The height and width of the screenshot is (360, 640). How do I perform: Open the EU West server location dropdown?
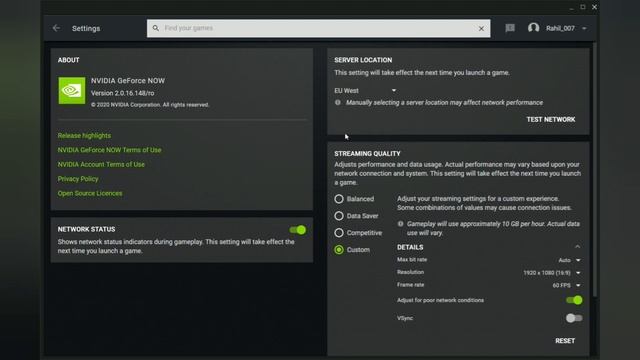coord(365,91)
